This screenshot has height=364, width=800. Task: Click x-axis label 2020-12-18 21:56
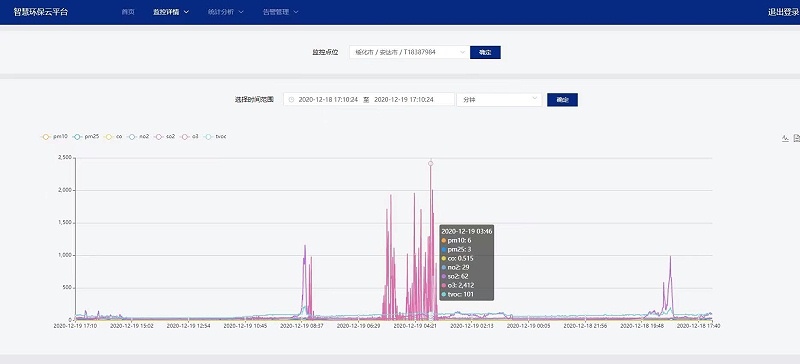[585, 325]
